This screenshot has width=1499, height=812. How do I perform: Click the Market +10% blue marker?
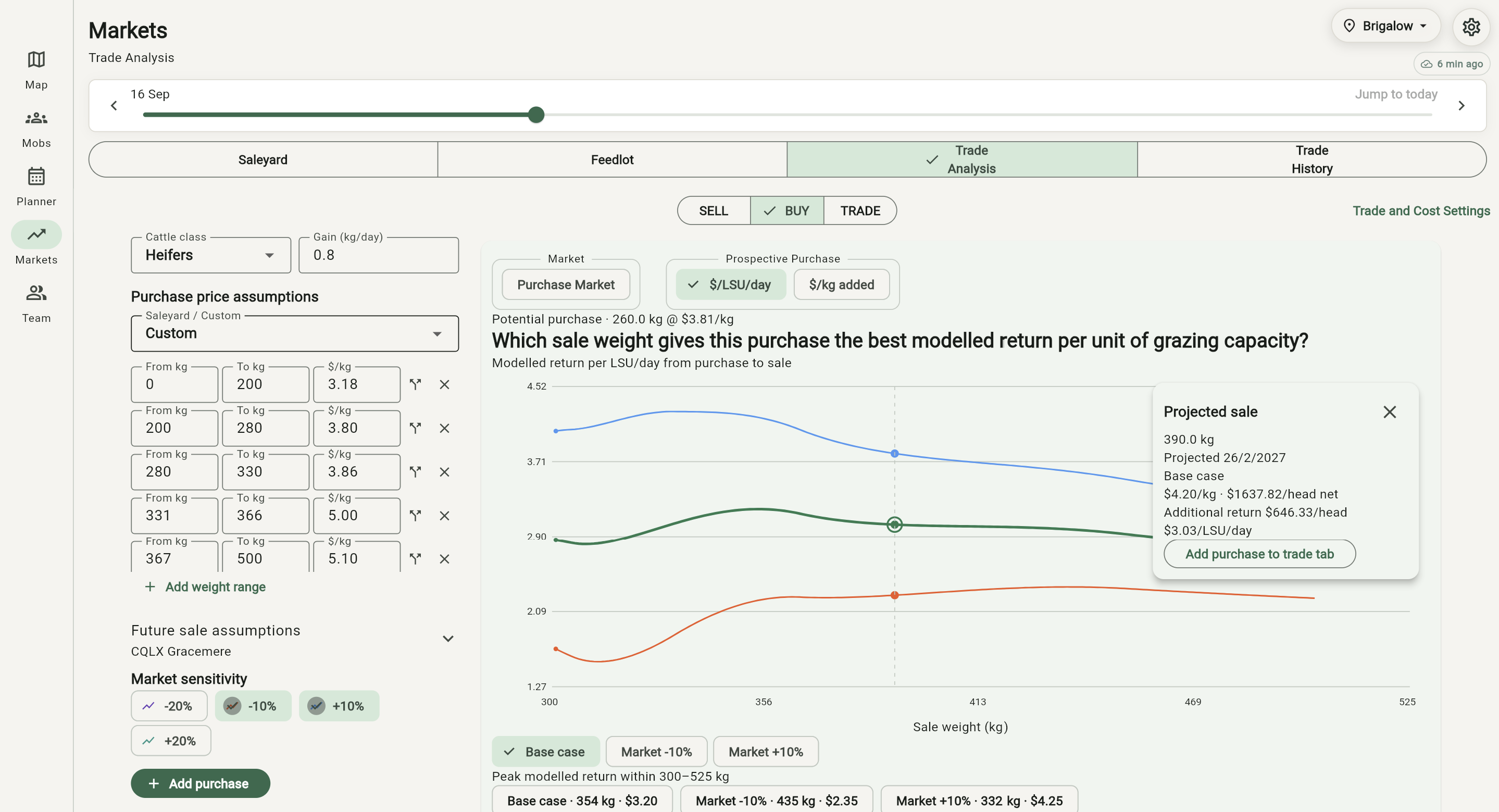coord(894,454)
